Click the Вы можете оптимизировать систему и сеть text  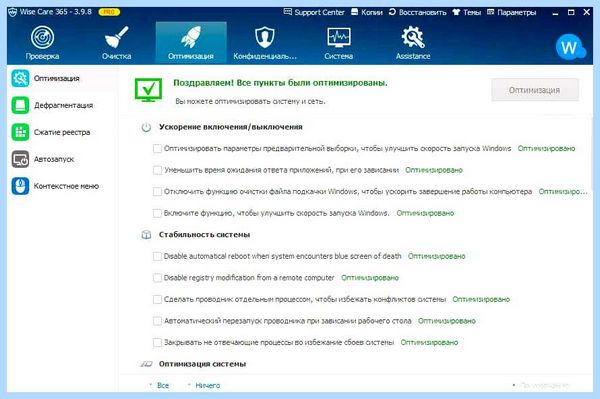(x=250, y=101)
